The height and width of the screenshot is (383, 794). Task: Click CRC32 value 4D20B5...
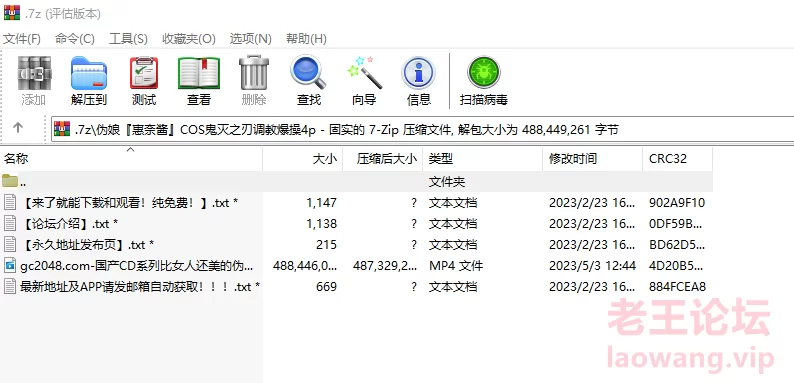676,265
